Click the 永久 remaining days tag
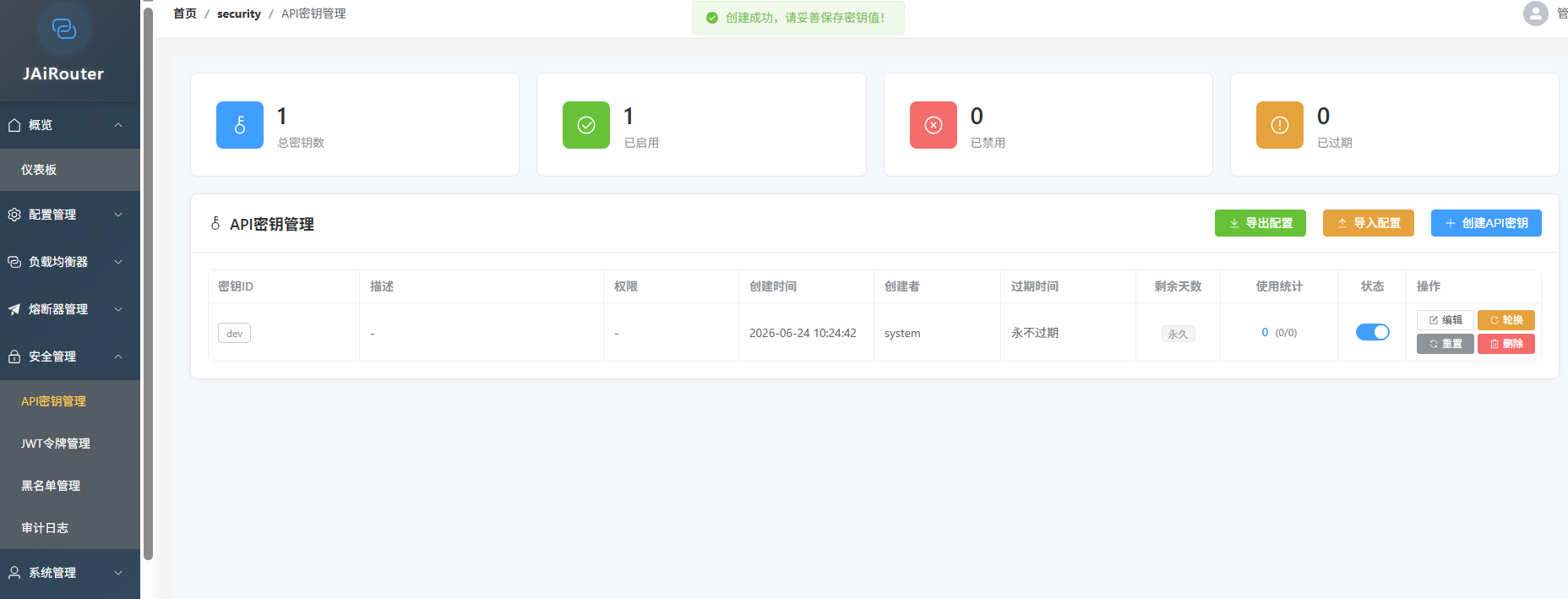 click(x=1178, y=334)
